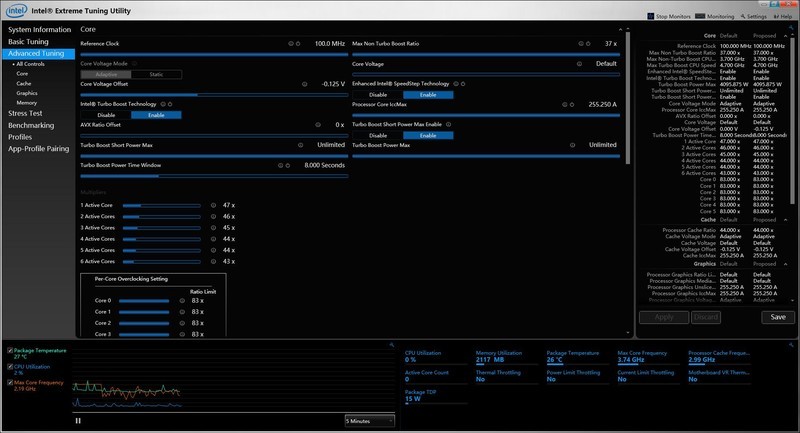This screenshot has width=800, height=433.
Task: Set Core Voltage Mode to Static
Action: (x=156, y=74)
